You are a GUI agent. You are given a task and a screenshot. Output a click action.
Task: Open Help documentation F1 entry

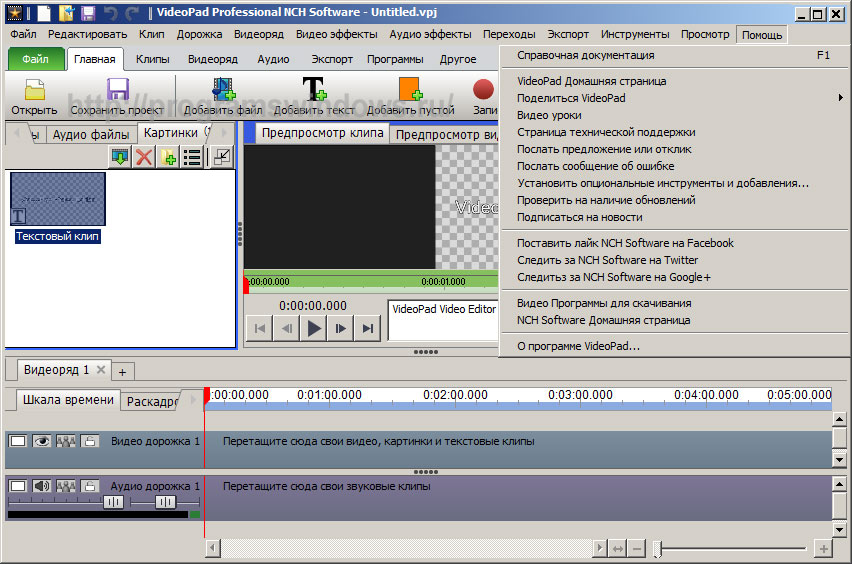point(674,55)
